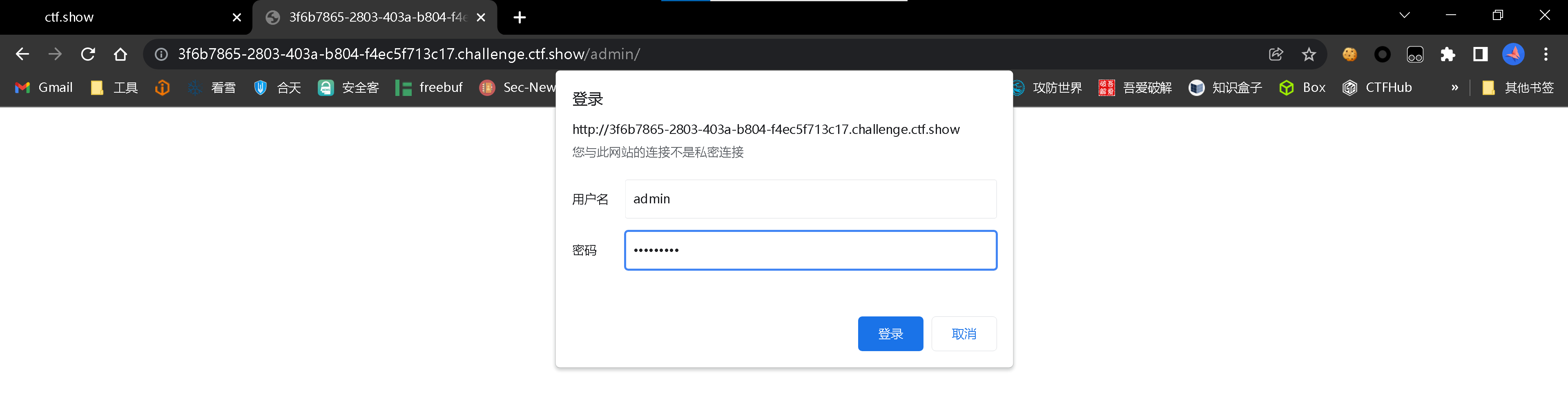Bookmark this page with the star icon
Viewport: 1568px width, 394px height.
point(1309,54)
